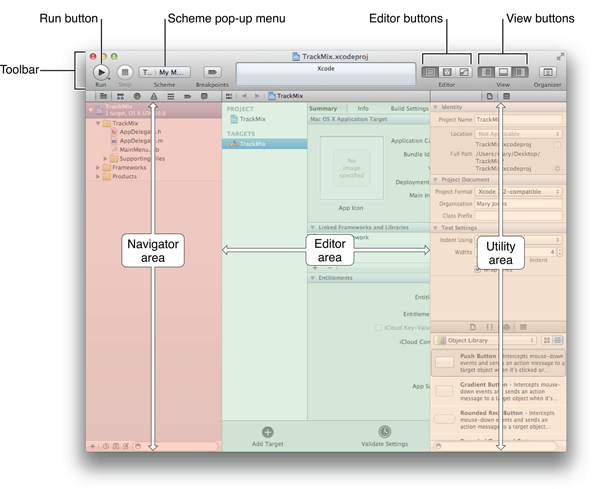Click the Project Name text field
This screenshot has width=592, height=489.
point(518,120)
